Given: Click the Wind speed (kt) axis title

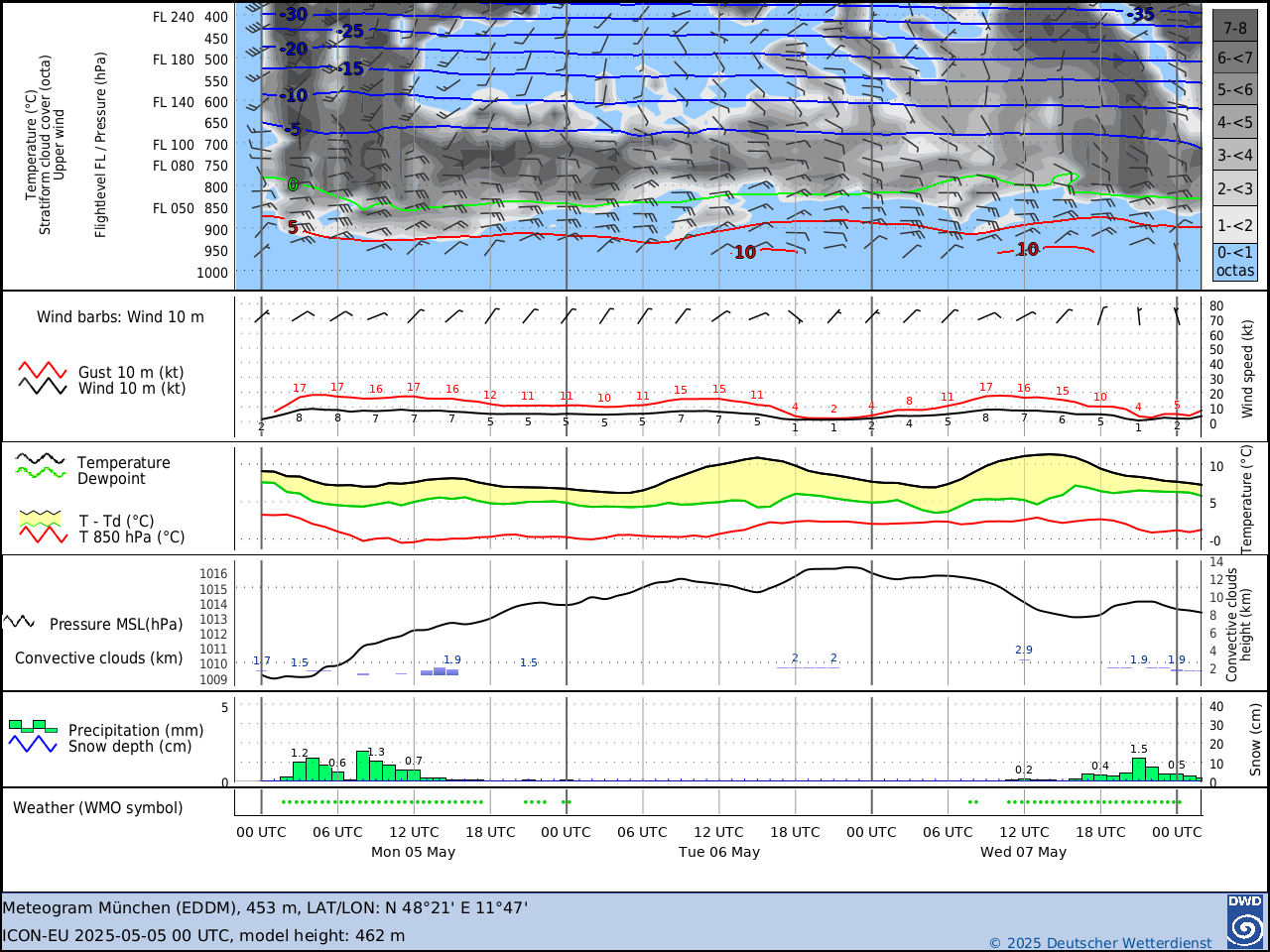Looking at the screenshot, I should click(x=1247, y=369).
